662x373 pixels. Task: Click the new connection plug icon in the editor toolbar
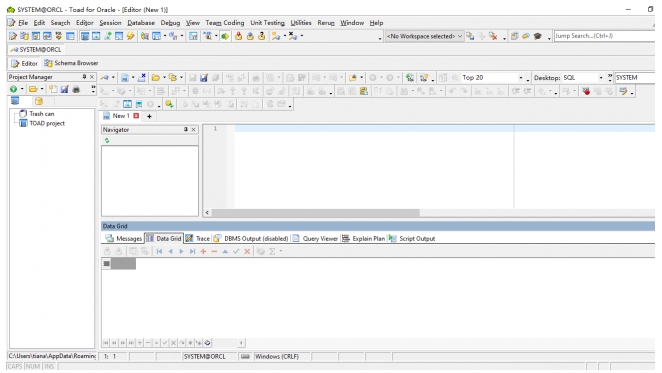(x=105, y=78)
